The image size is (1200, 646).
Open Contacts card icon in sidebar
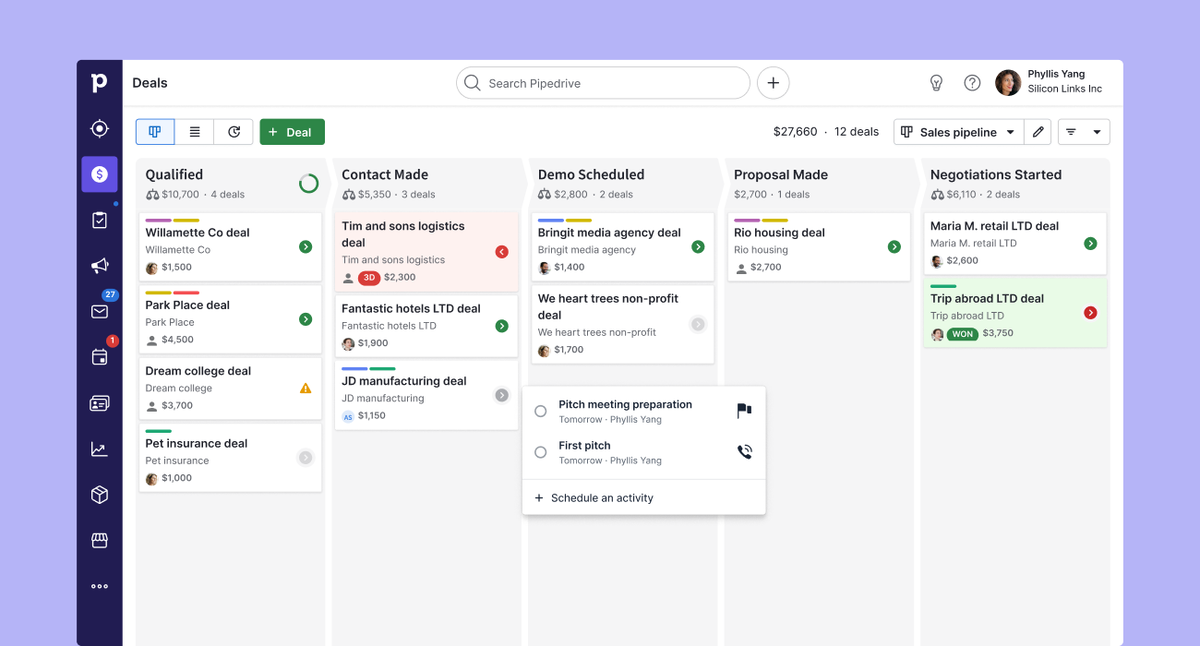coord(99,403)
